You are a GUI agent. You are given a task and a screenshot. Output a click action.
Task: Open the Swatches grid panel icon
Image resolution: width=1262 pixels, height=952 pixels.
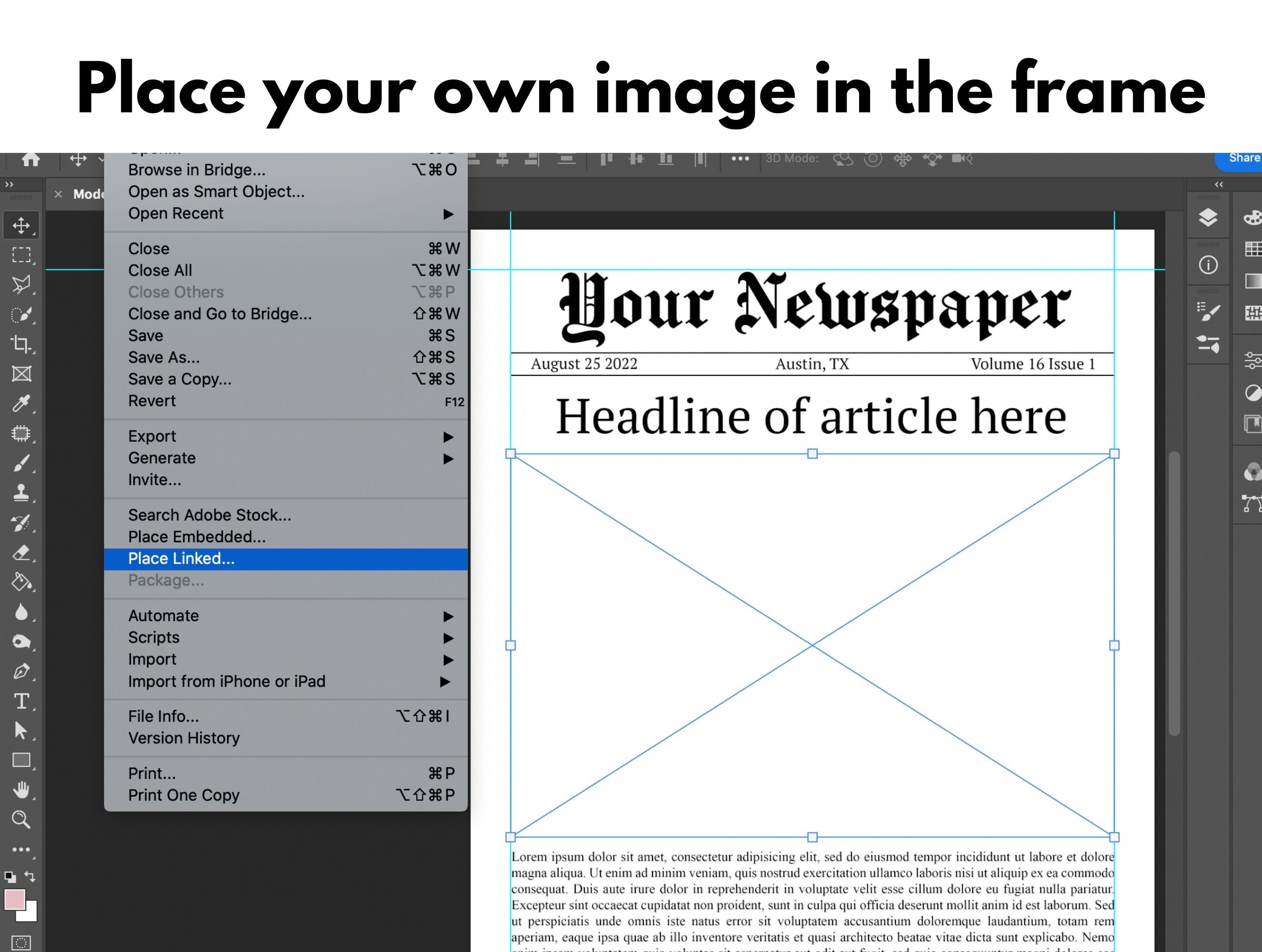[1253, 248]
